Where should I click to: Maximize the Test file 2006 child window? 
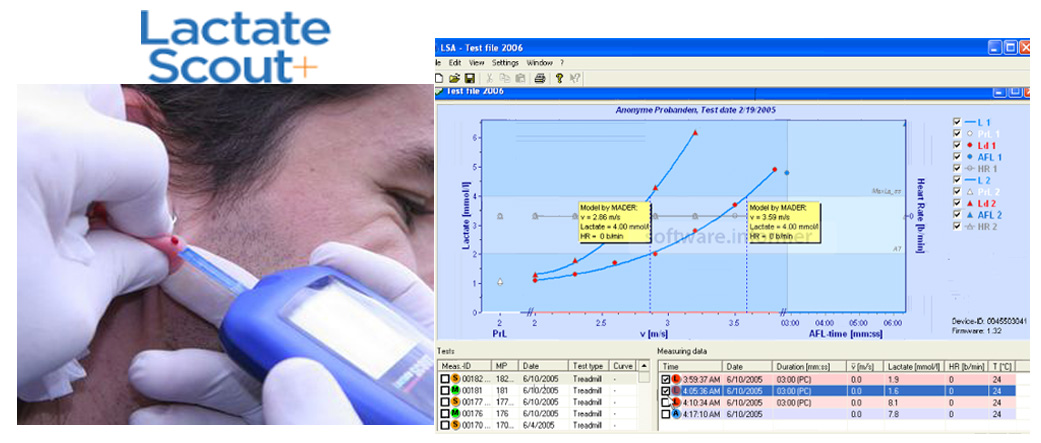[x=1014, y=93]
